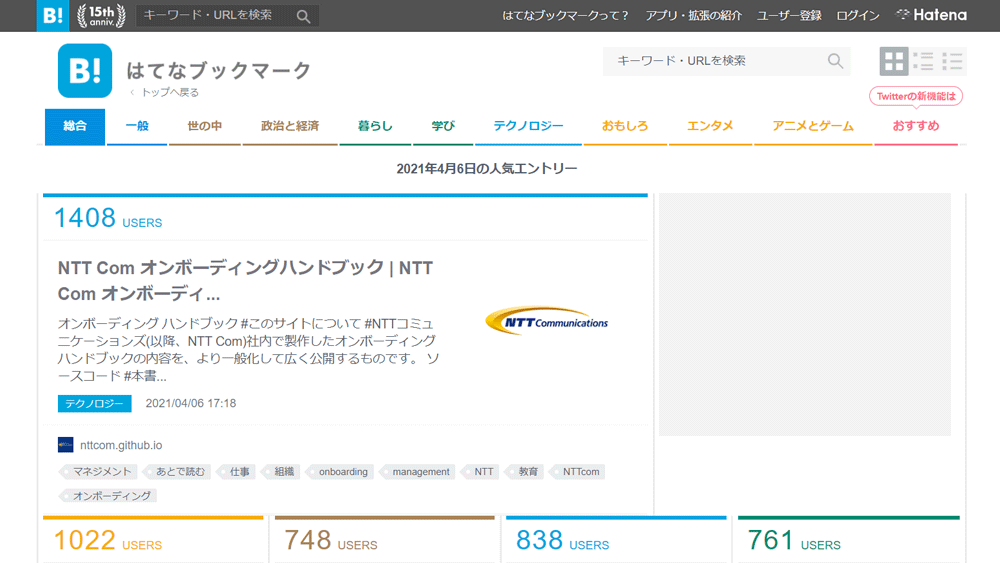Click the NTT Communications thumbnail image
The width and height of the screenshot is (1000, 563).
click(x=547, y=321)
